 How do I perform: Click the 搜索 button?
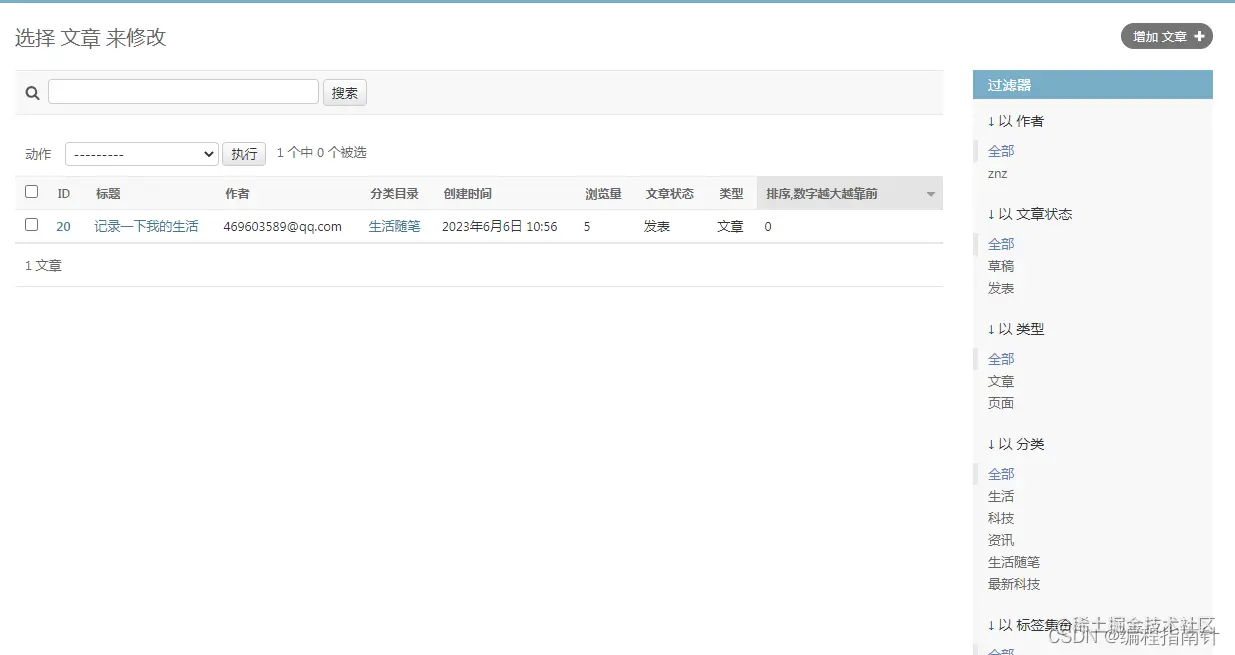pos(345,93)
